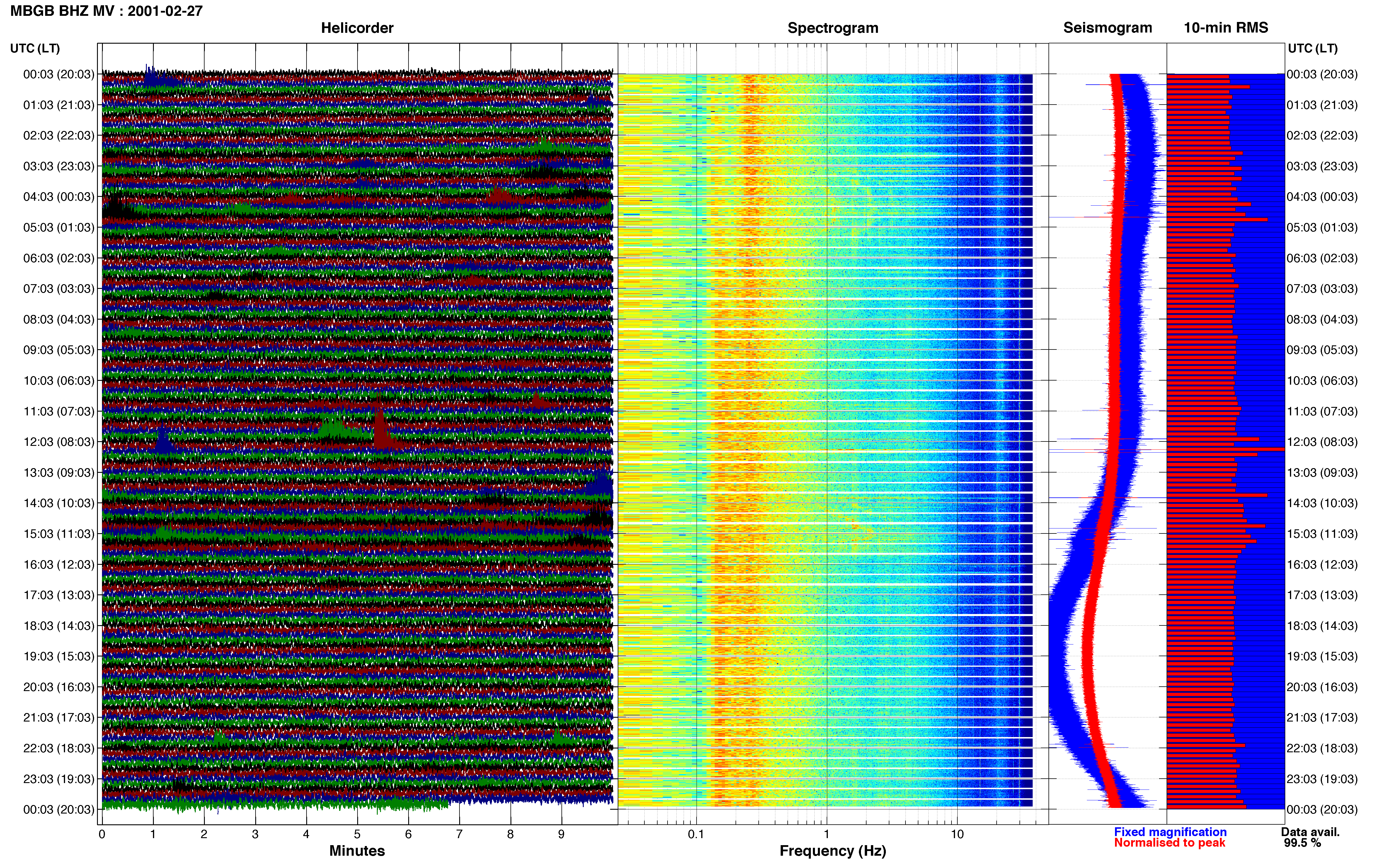Click left time label 15:03 (11:03)
1389x868 pixels.
[59, 534]
